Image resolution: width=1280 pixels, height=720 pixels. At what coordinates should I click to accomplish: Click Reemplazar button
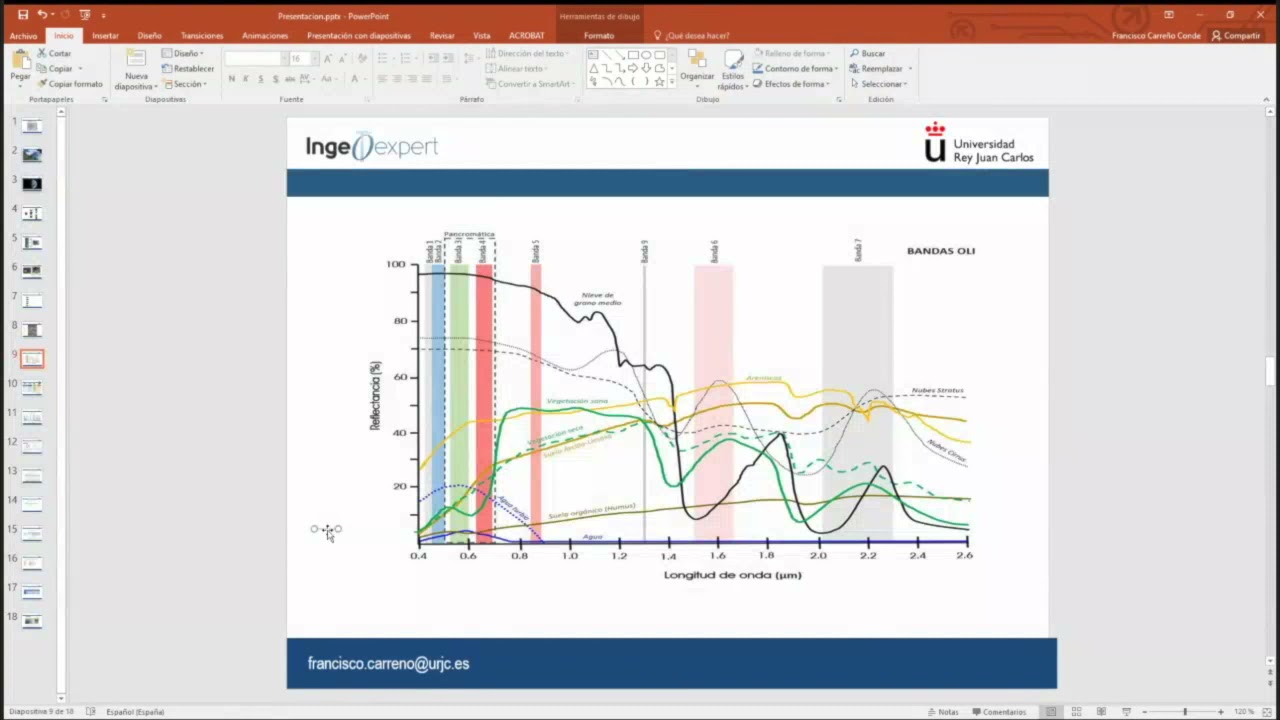pos(880,69)
